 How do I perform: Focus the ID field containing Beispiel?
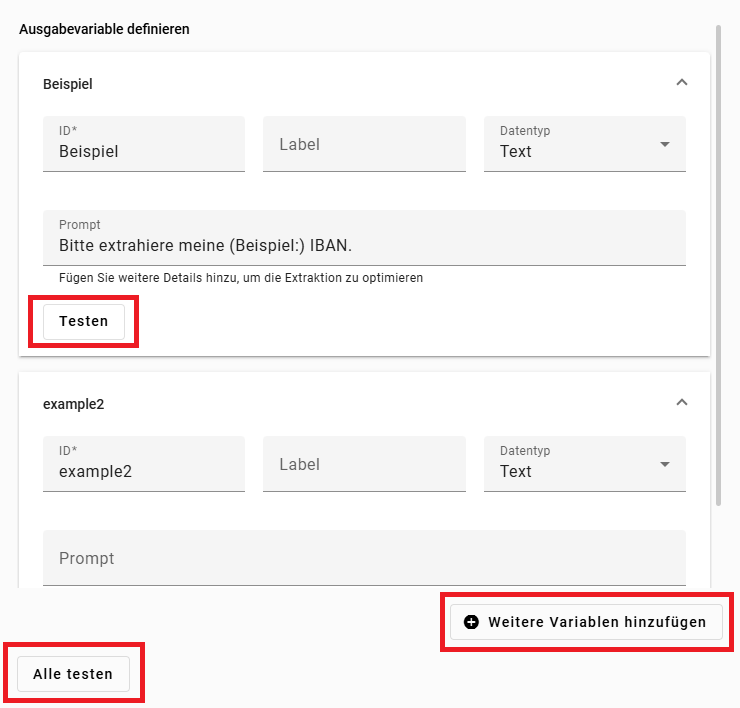coord(143,144)
